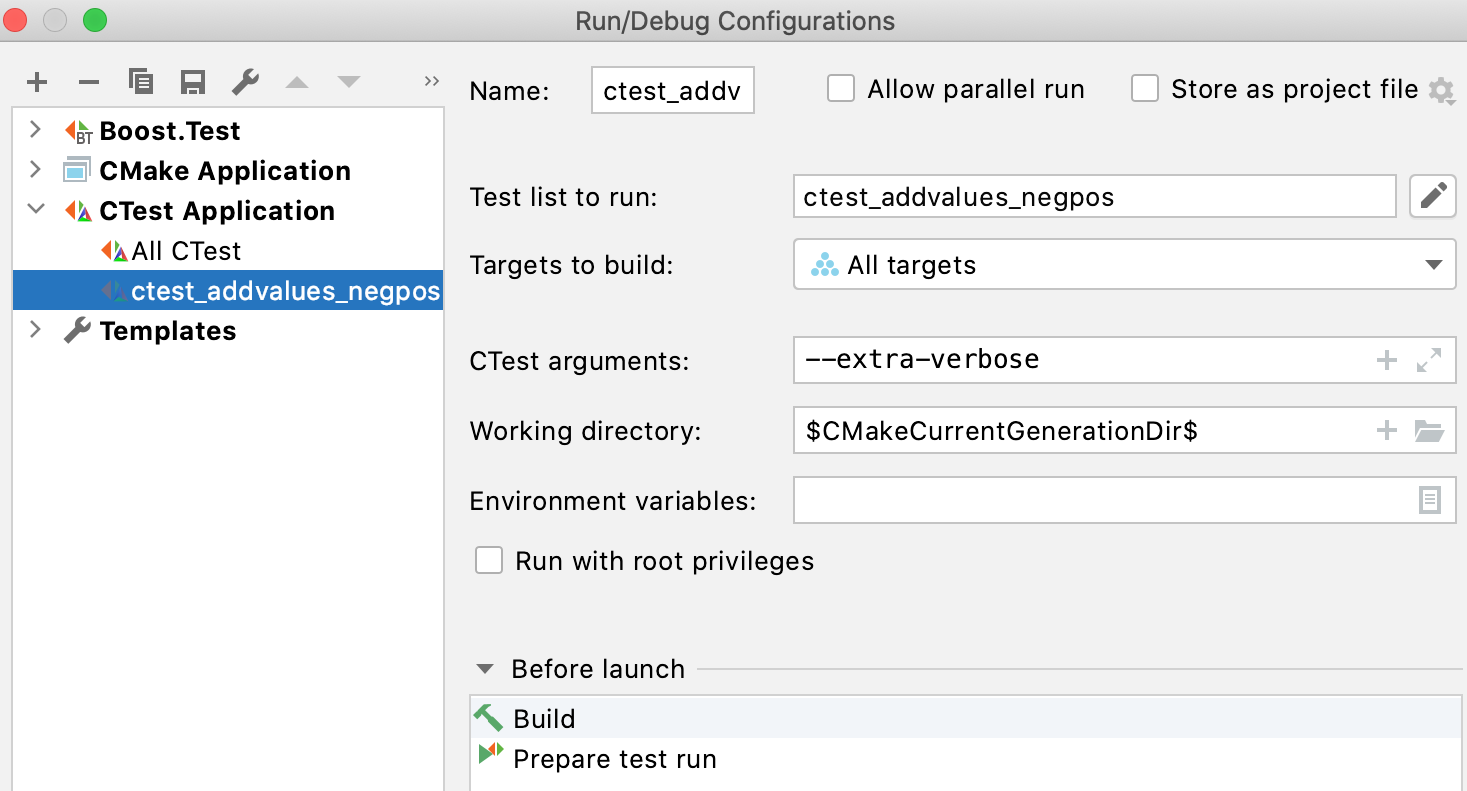The width and height of the screenshot is (1467, 791).
Task: Open the environment variables editor
Action: click(1432, 500)
